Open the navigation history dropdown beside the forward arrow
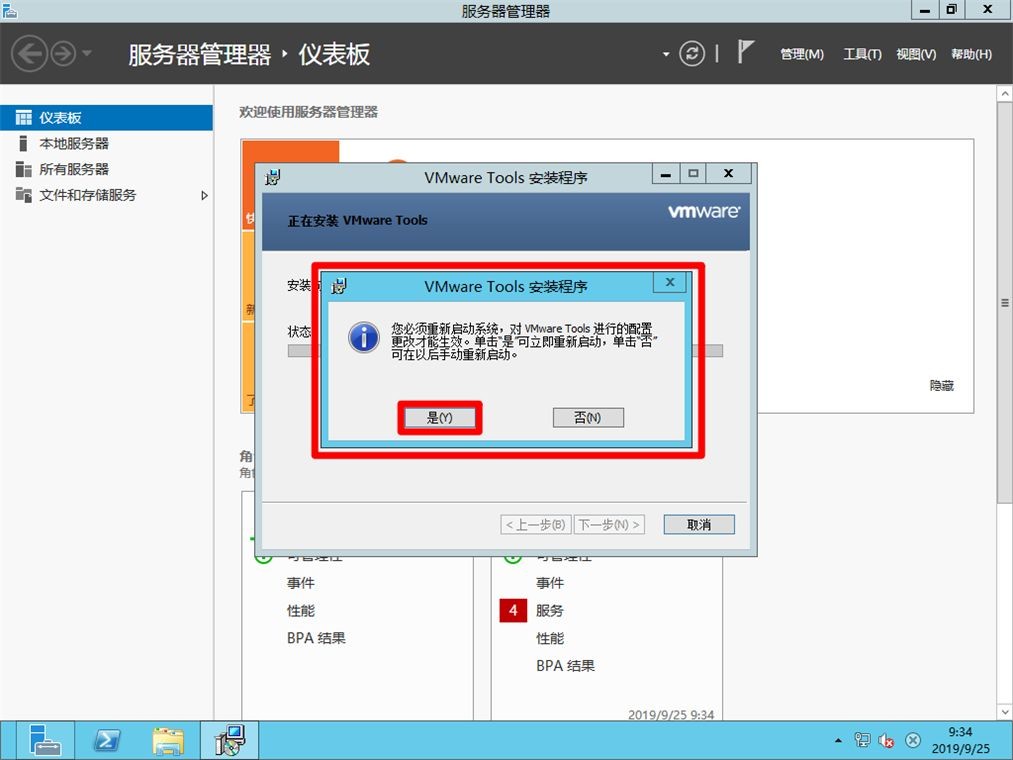Viewport: 1013px width, 760px height. [87, 54]
